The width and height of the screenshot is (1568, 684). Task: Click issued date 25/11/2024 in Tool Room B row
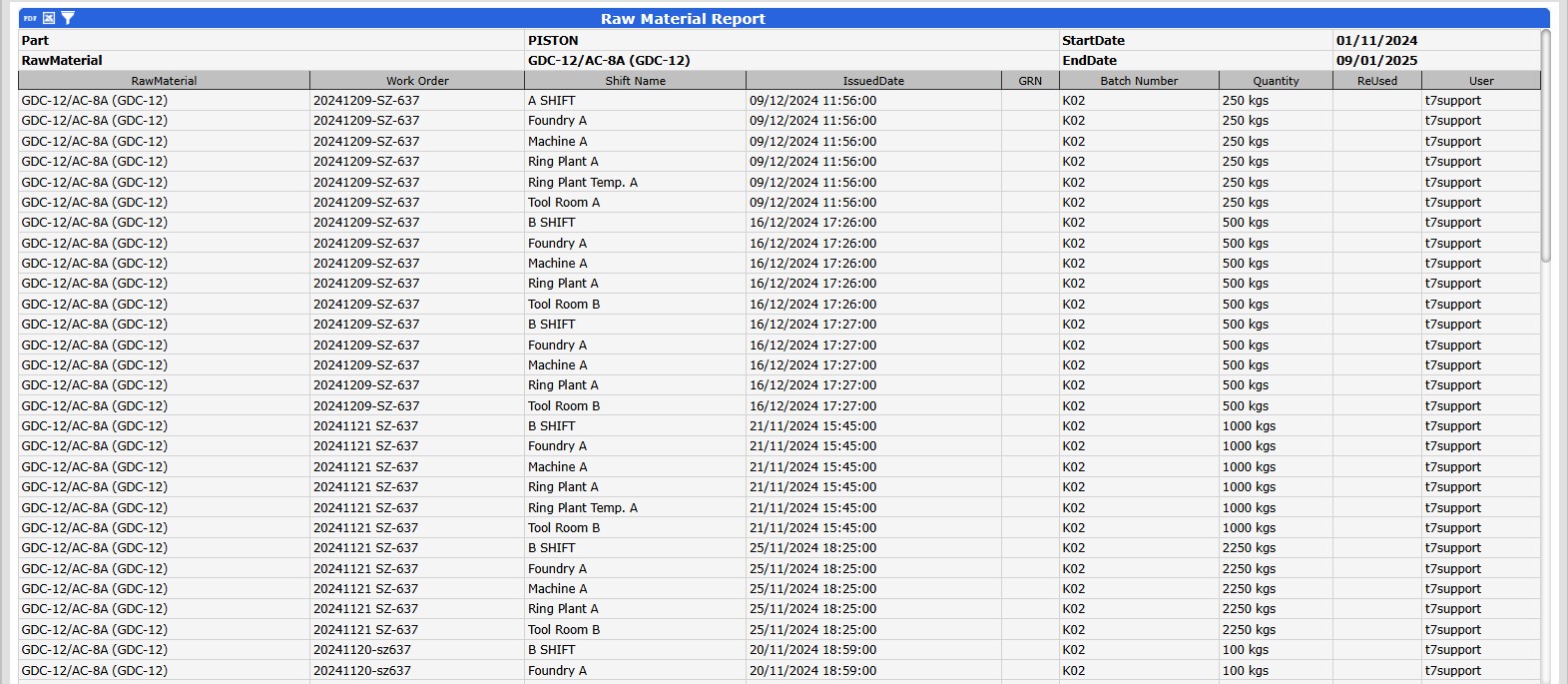(873, 630)
